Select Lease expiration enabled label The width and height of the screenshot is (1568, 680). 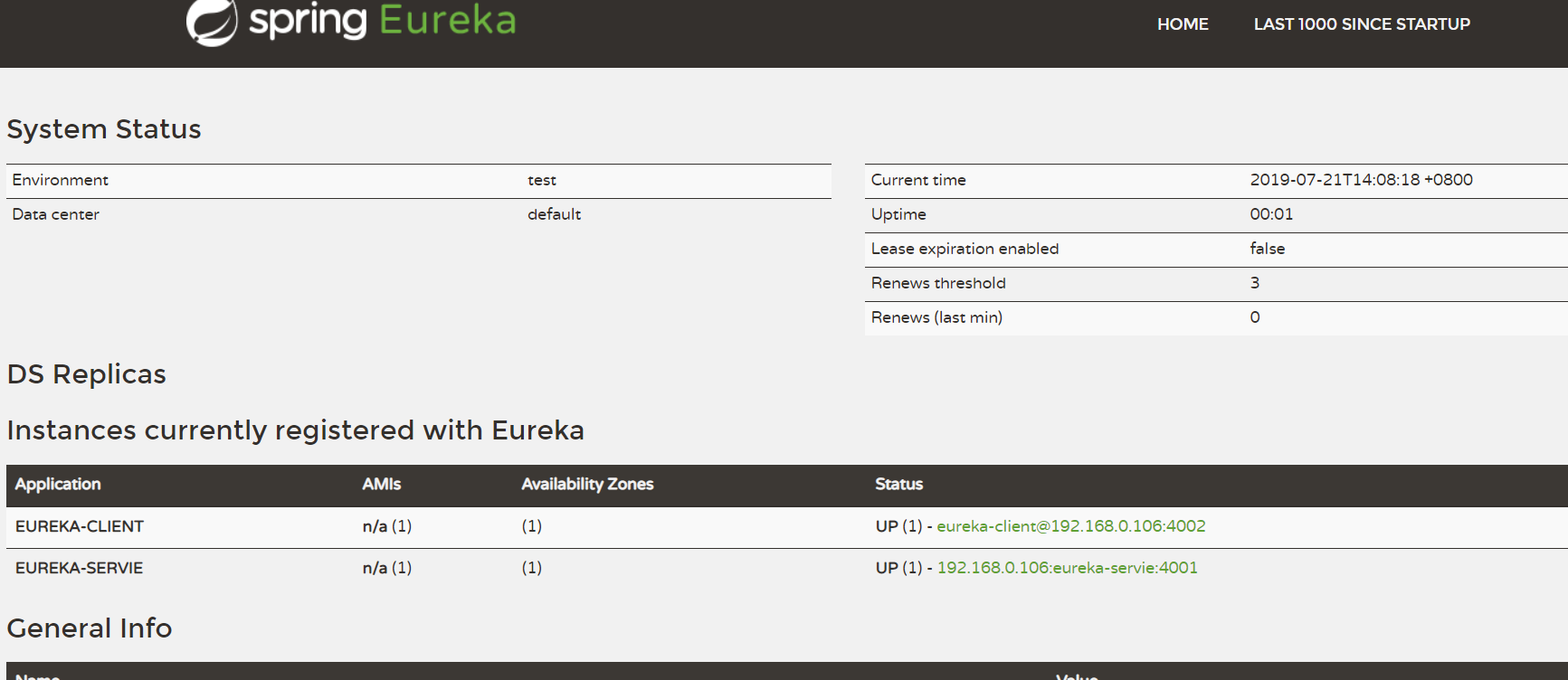click(x=965, y=249)
